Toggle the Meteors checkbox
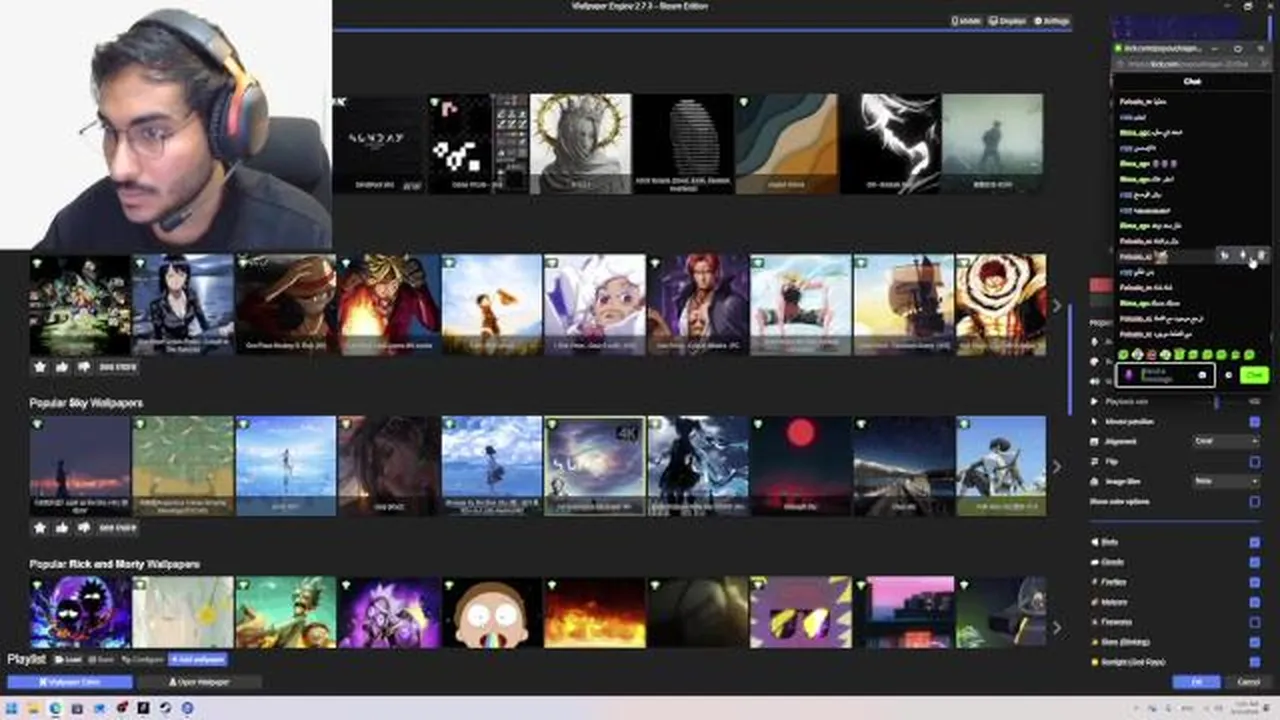 pos(1255,602)
